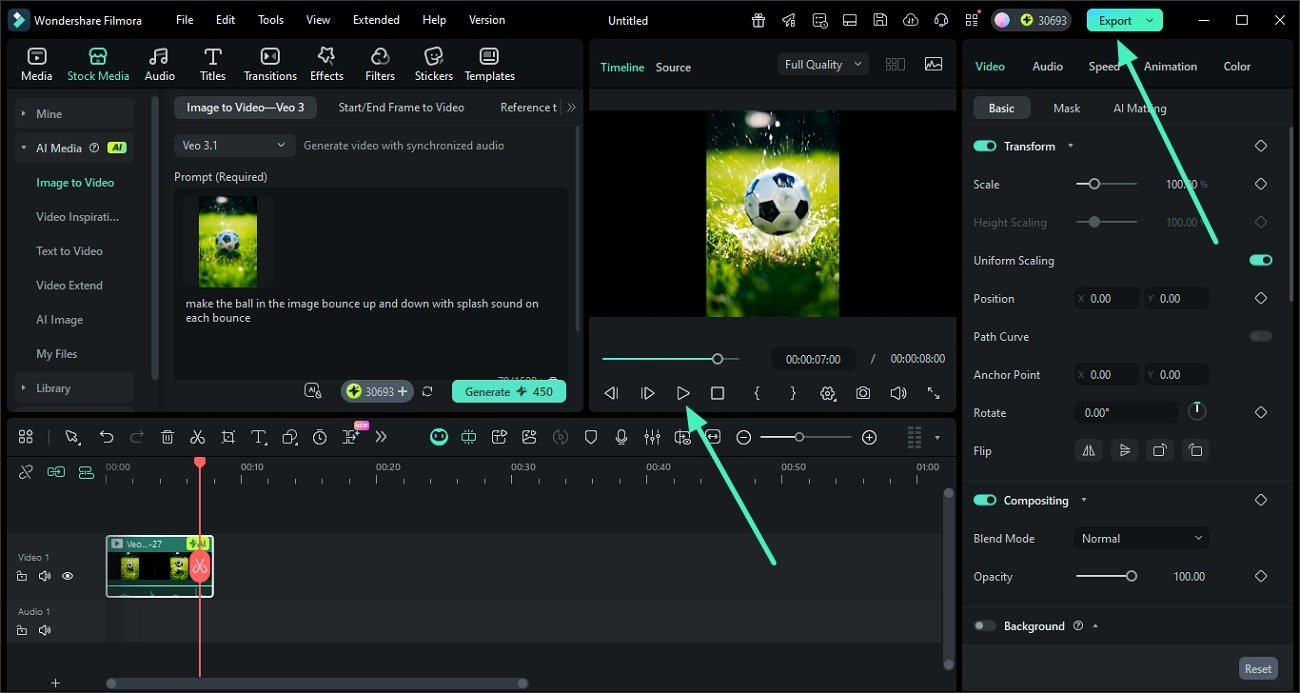Click the Undo arrow in timeline toolbar
This screenshot has height=693, width=1300.
click(x=106, y=437)
